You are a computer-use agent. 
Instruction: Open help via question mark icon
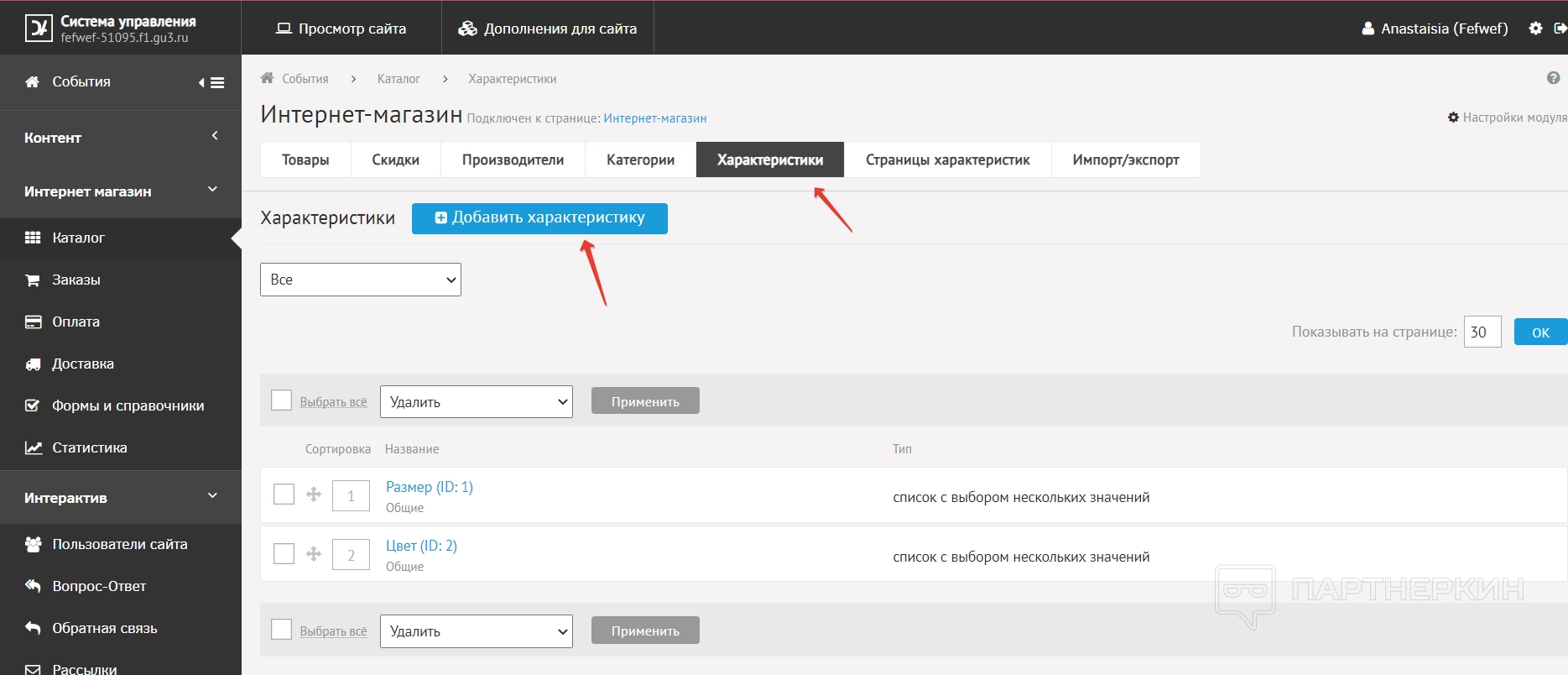coord(1553,78)
